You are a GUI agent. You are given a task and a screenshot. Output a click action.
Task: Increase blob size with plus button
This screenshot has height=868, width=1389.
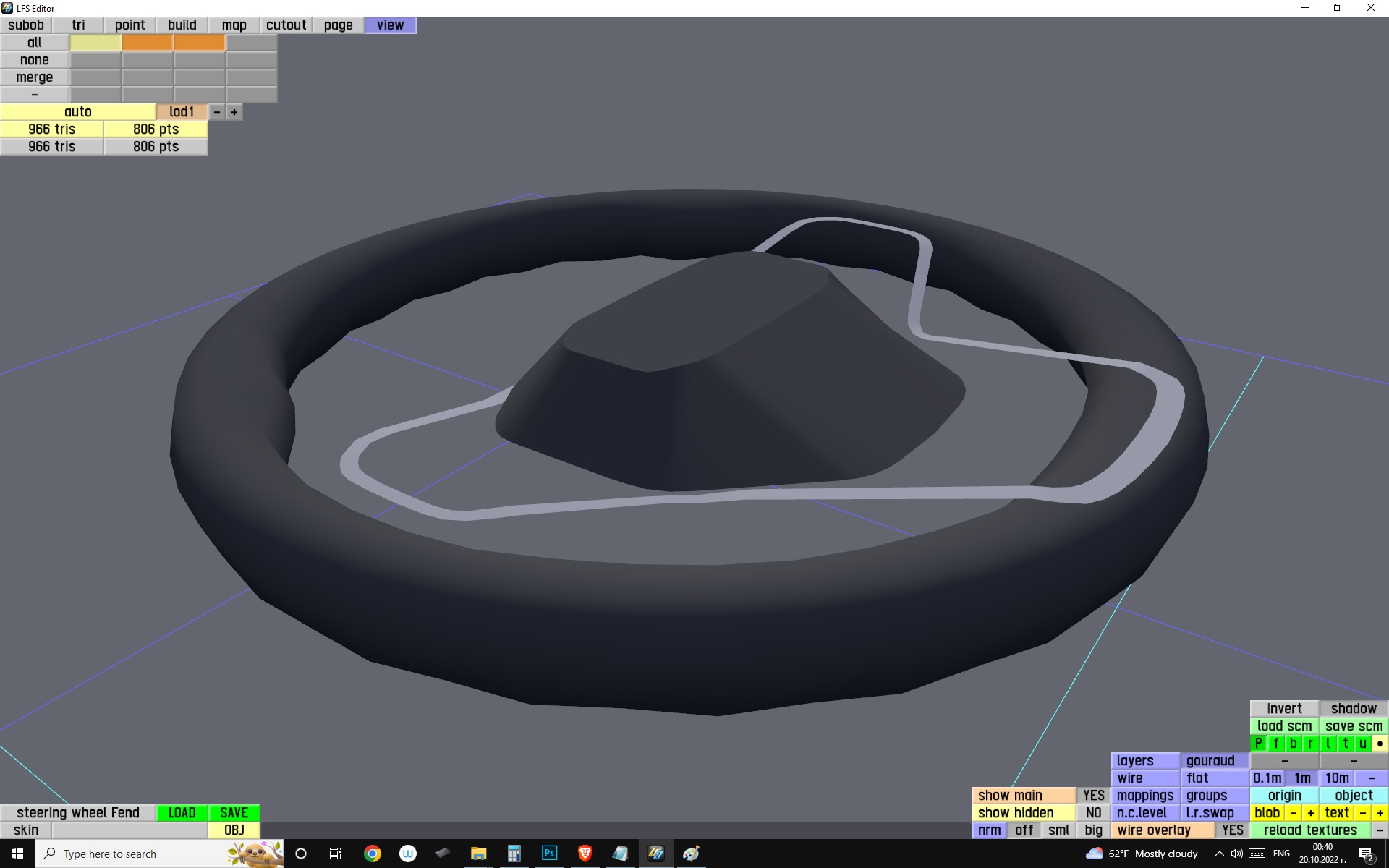coord(1310,812)
